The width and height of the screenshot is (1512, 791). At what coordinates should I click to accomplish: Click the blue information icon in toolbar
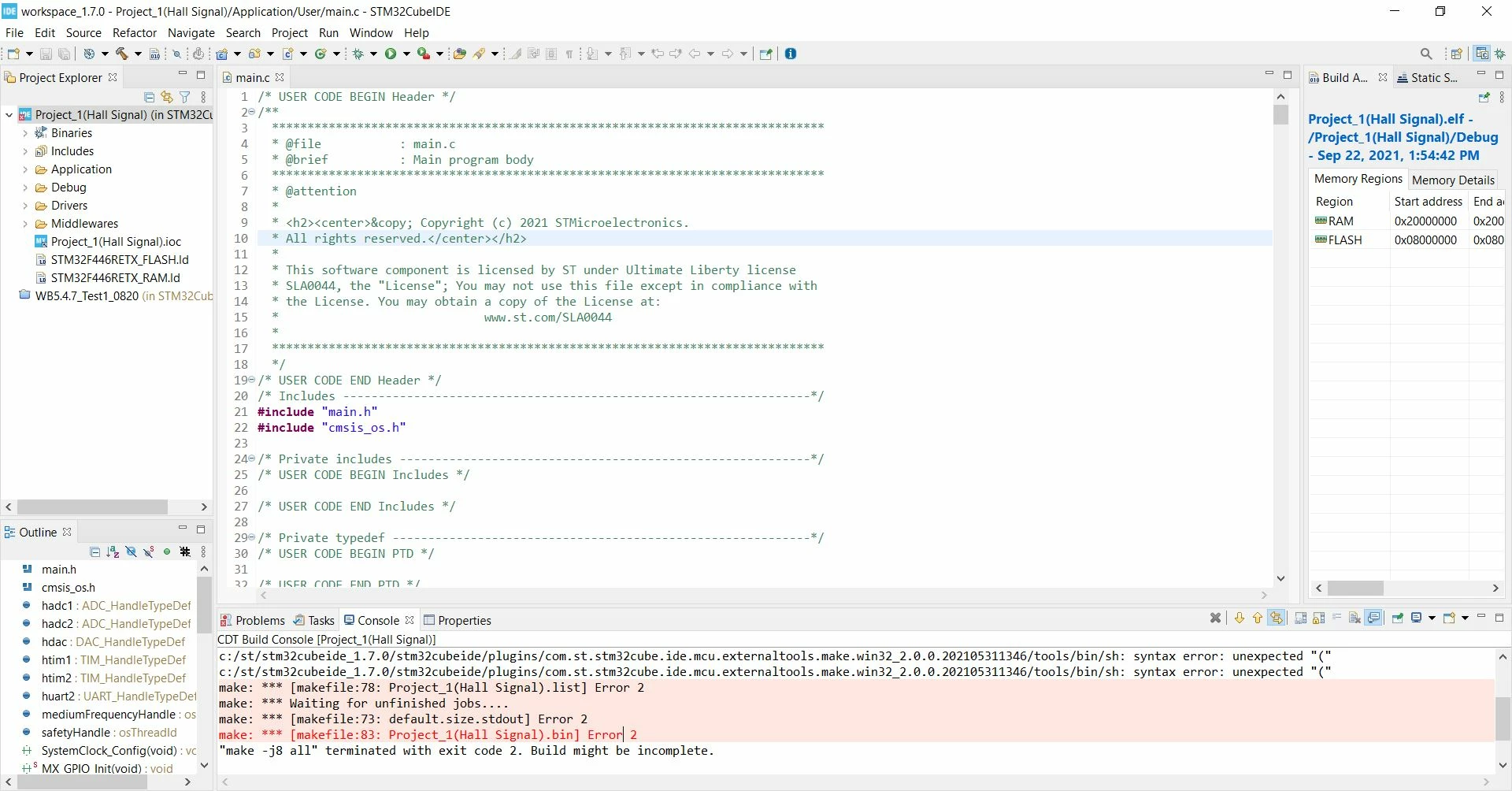(791, 54)
